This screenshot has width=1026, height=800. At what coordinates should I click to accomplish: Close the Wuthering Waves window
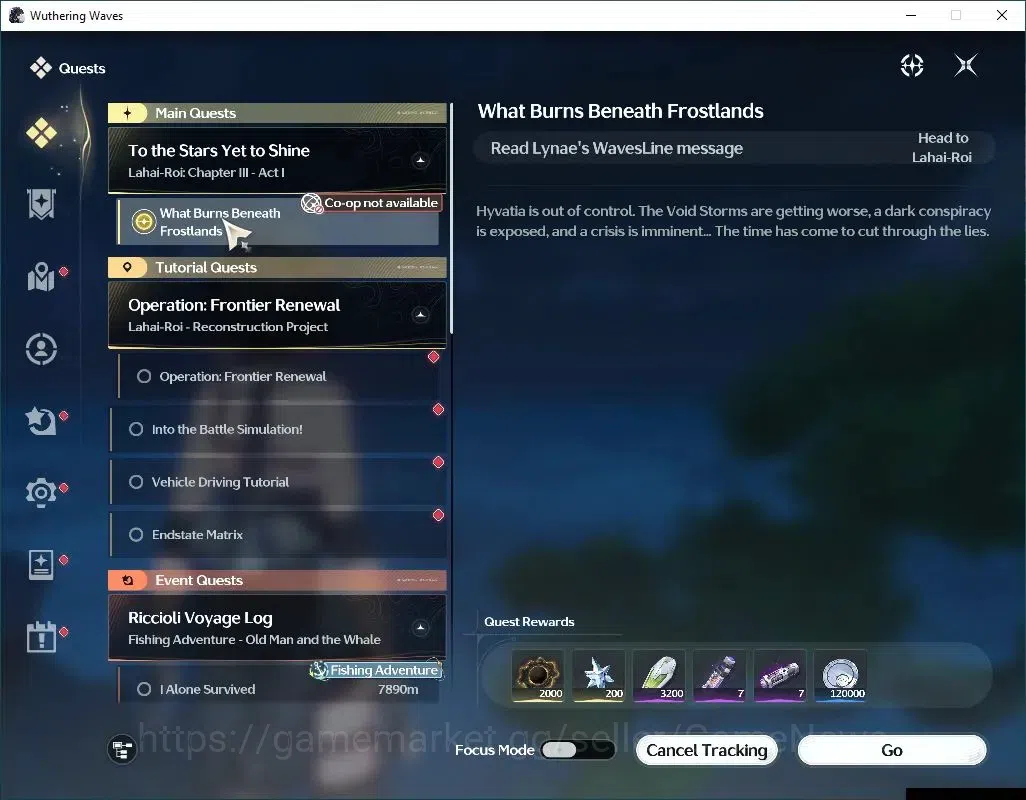coord(1002,15)
